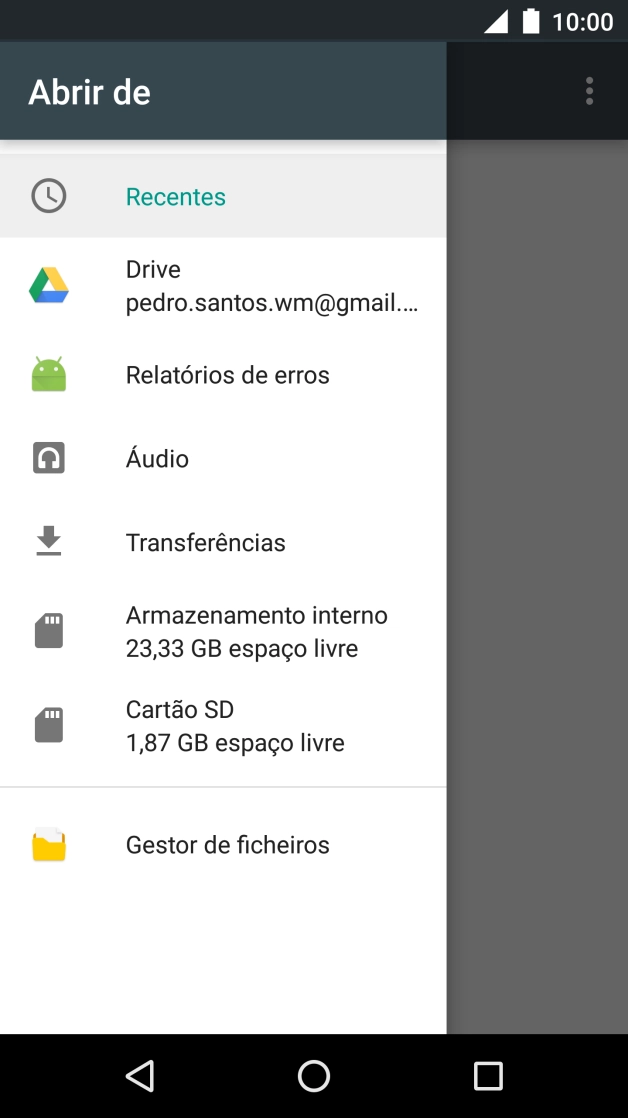Select the Armazenamento interno storage icon

[49, 630]
